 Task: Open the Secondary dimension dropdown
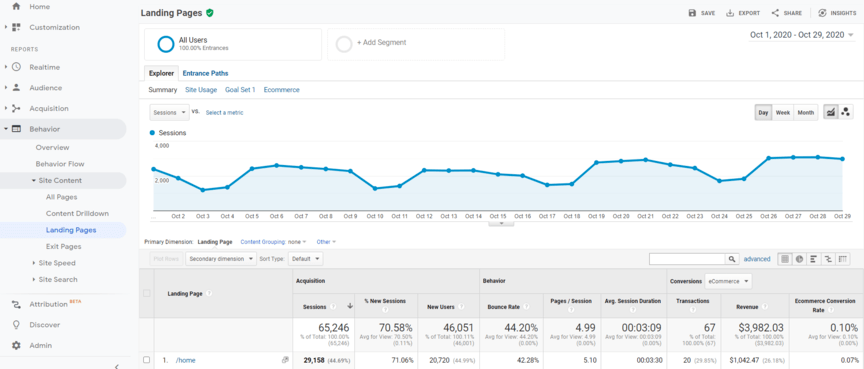[x=220, y=259]
